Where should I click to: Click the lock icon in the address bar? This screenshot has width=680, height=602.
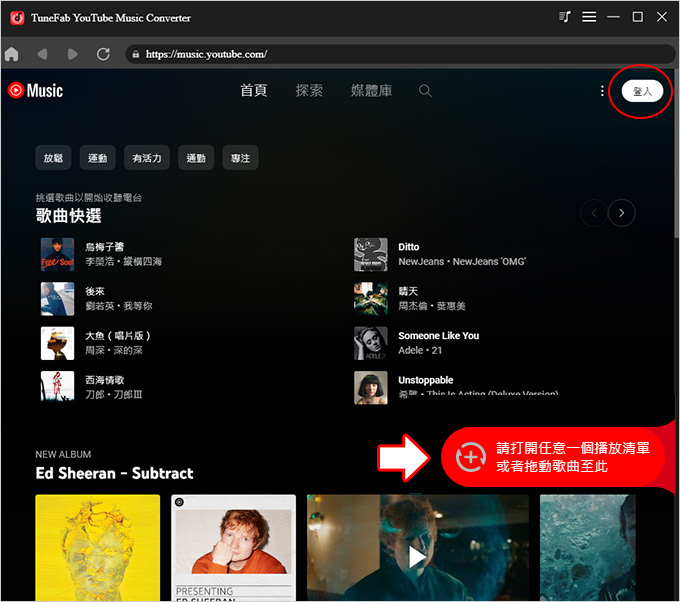pos(136,54)
